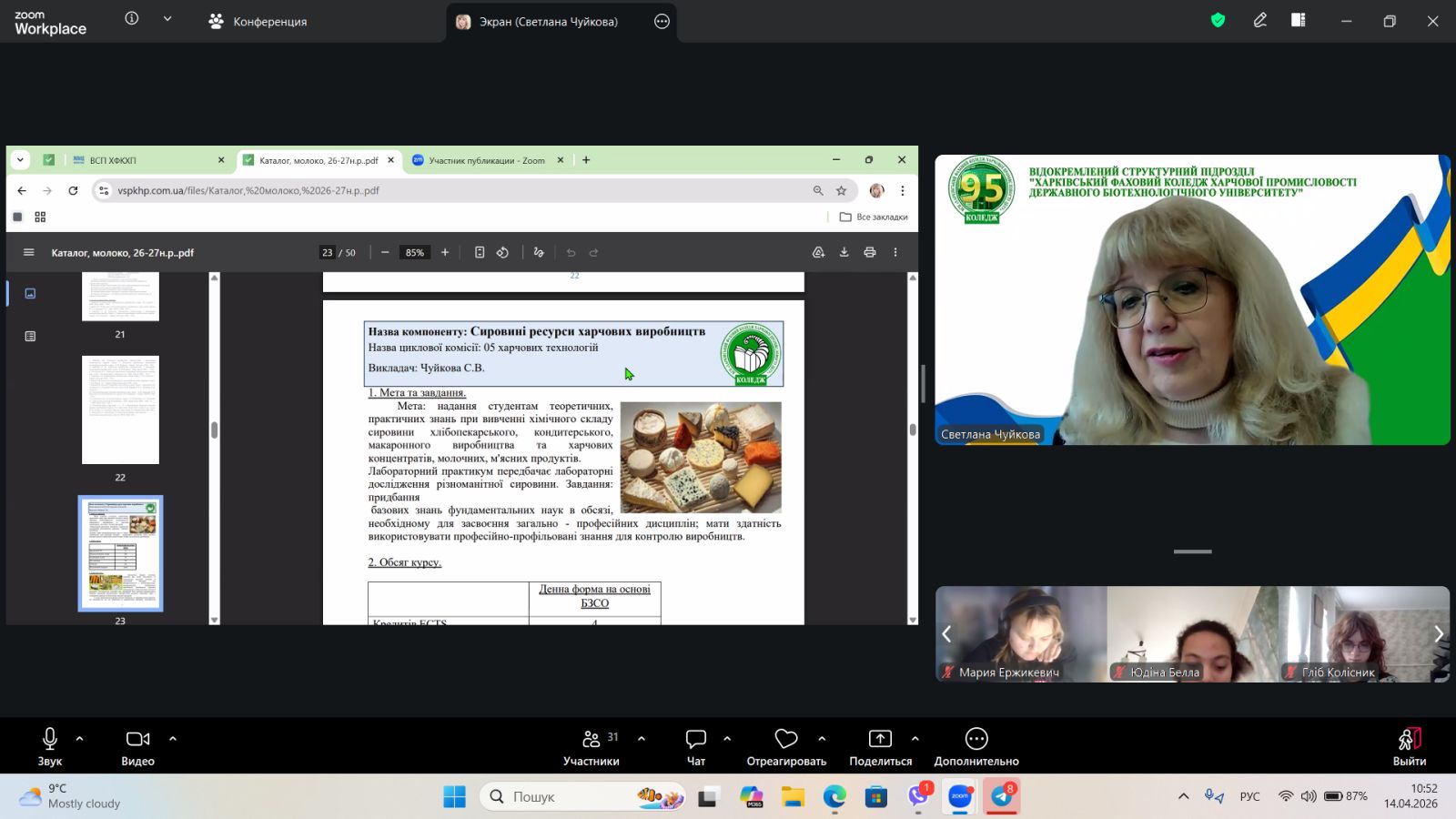This screenshot has width=1456, height=819.
Task: Open the Zoom Chat panel
Action: [696, 746]
